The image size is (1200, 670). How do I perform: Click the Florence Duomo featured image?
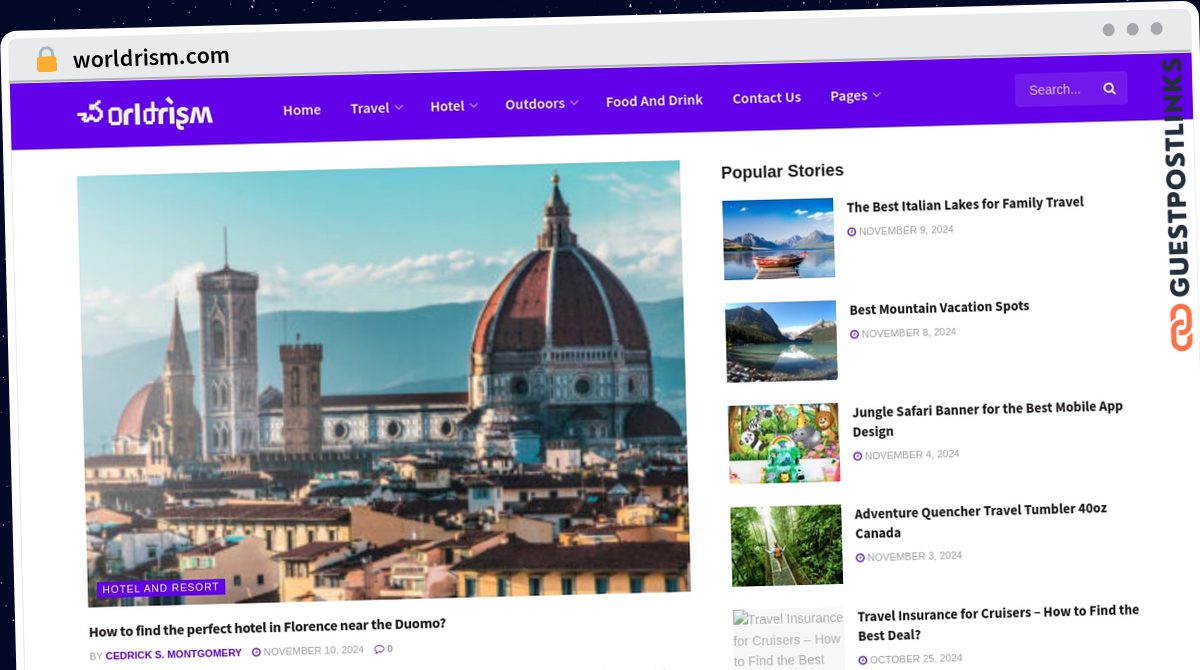click(x=383, y=383)
